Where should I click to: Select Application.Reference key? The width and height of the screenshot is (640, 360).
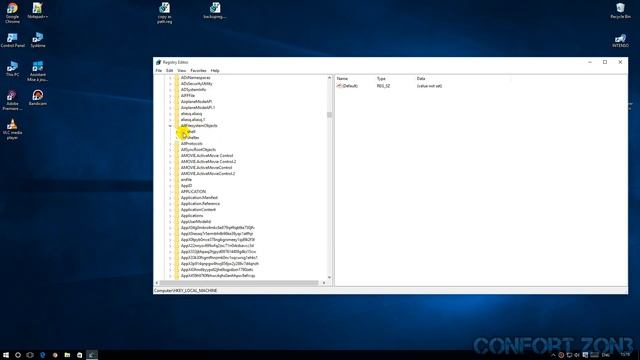200,204
